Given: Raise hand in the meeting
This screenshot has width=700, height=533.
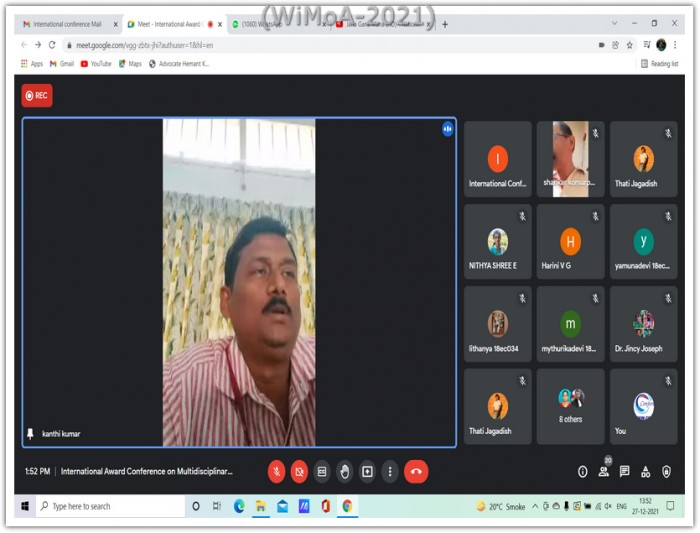Looking at the screenshot, I should 345,471.
